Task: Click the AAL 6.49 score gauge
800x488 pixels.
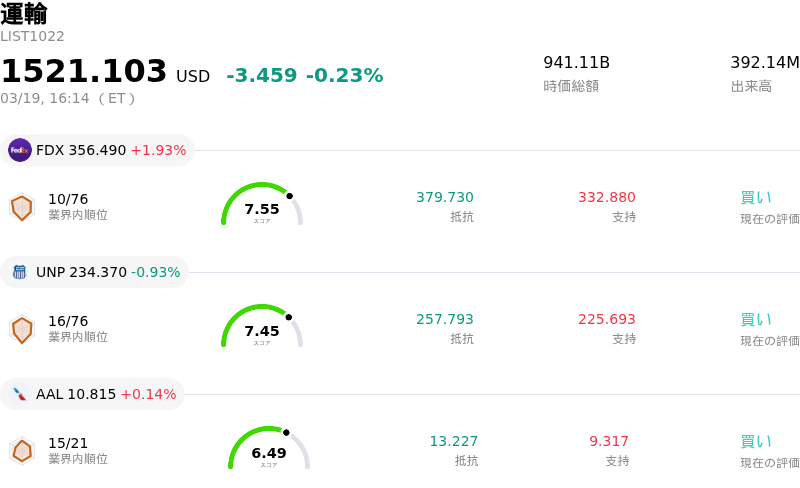Action: (269, 450)
